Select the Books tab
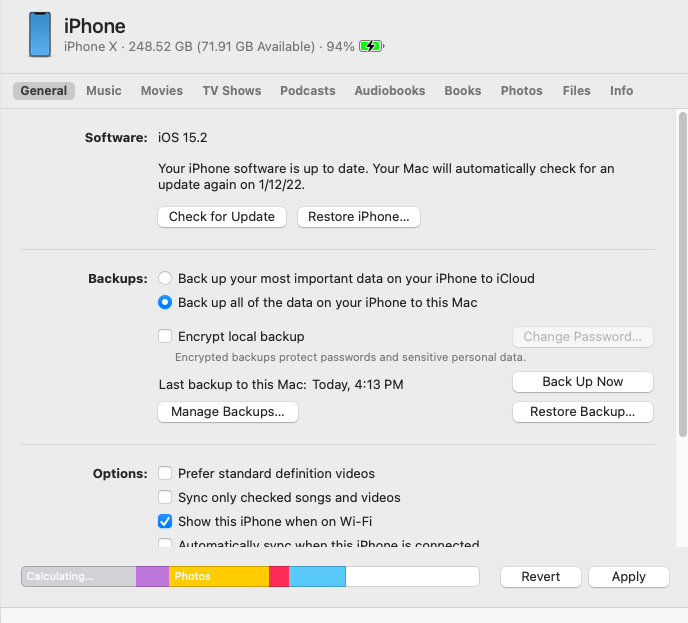Screen dimensions: 688x623 coord(463,91)
